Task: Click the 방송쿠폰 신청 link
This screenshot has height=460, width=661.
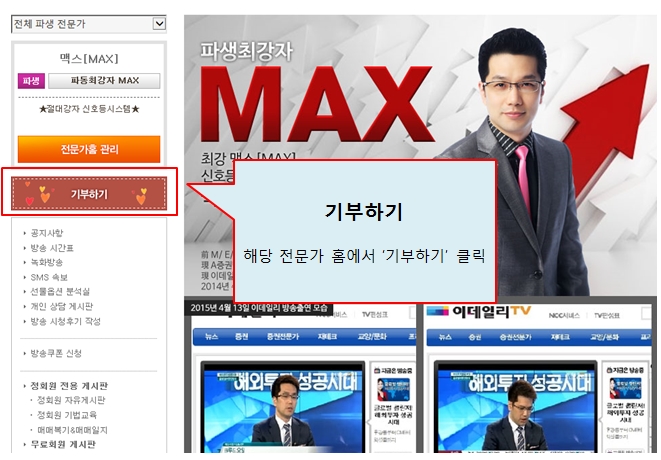Action: coord(56,353)
